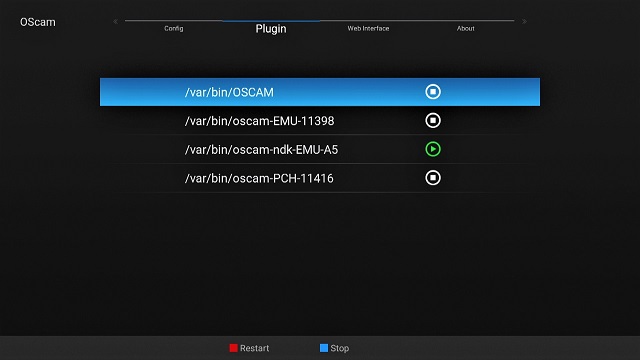Open the About tab

pos(465,28)
